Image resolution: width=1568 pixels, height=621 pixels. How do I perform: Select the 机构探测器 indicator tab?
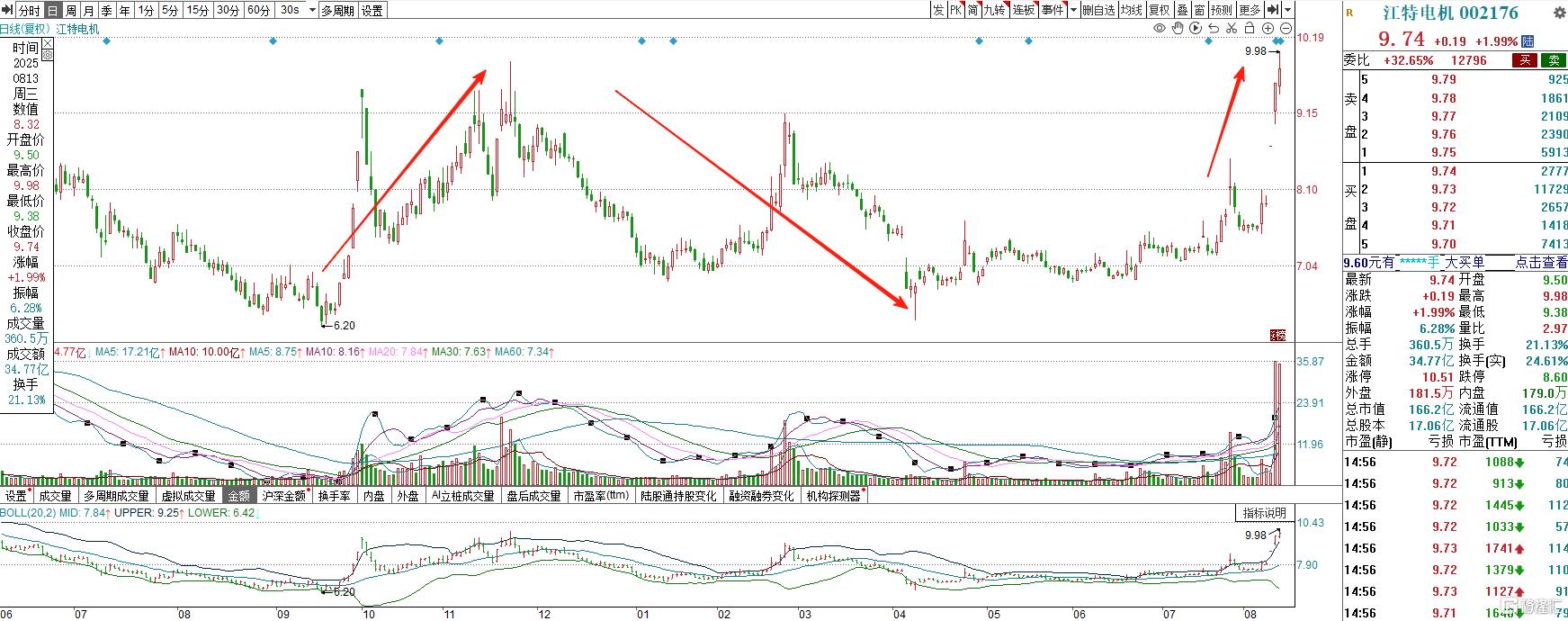pyautogui.click(x=834, y=496)
